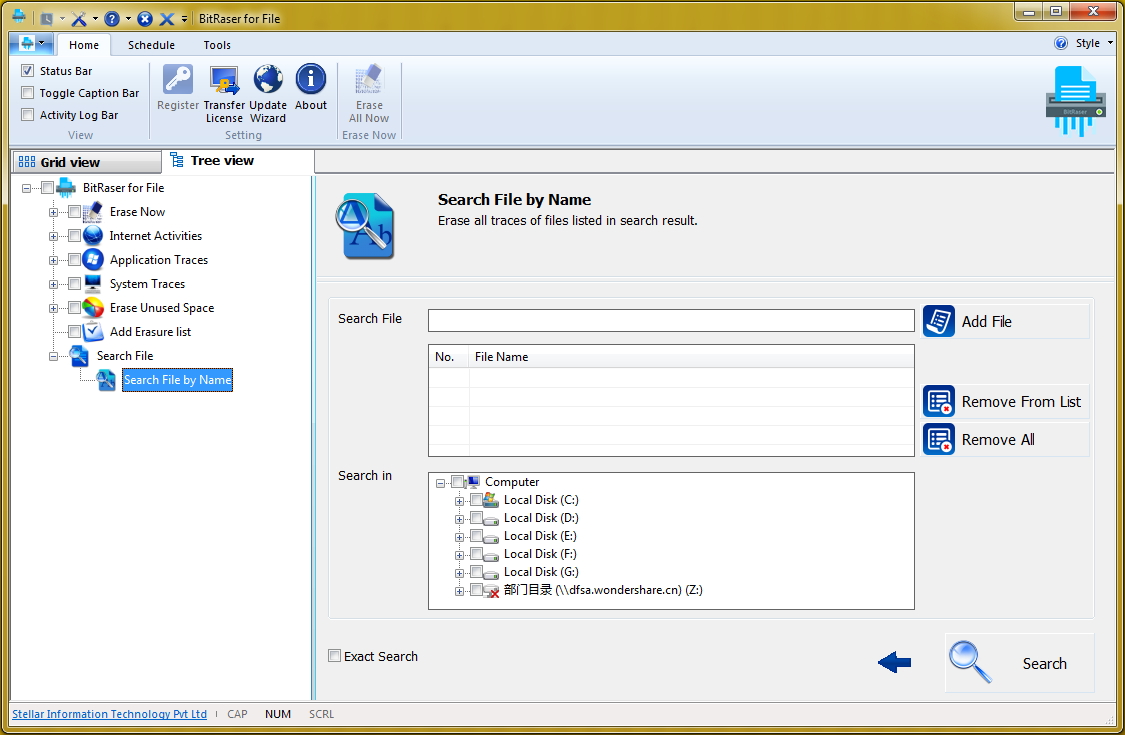
Task: Click the Remove From List icon
Action: tap(939, 402)
